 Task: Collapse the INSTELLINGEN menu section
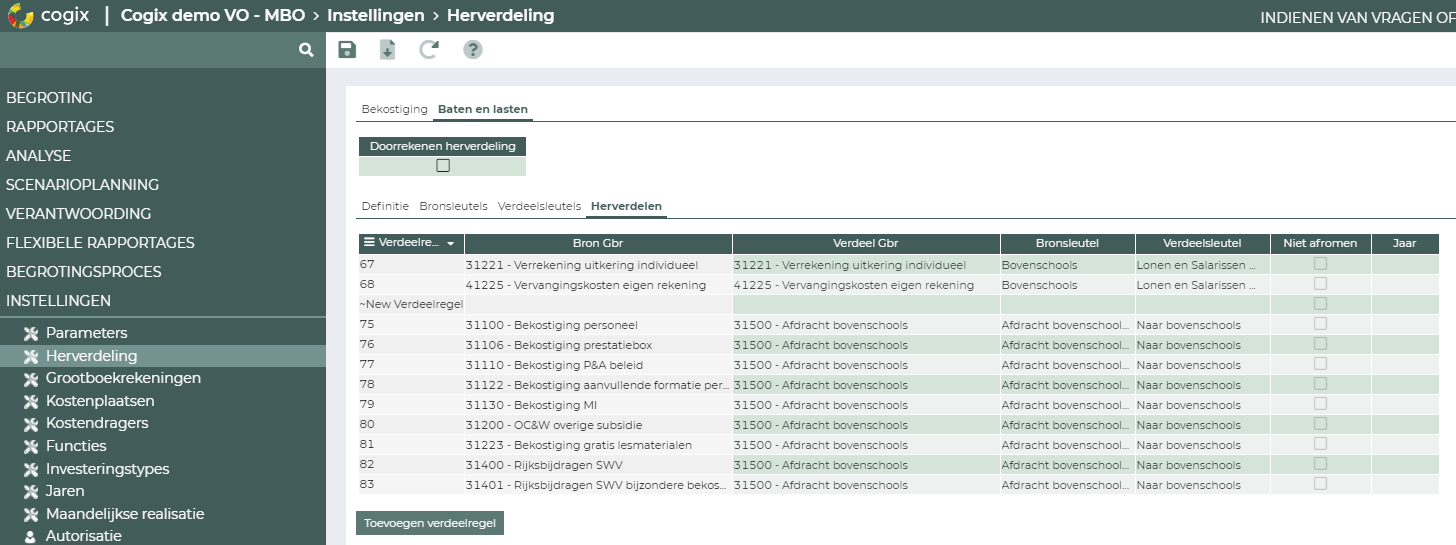58,301
